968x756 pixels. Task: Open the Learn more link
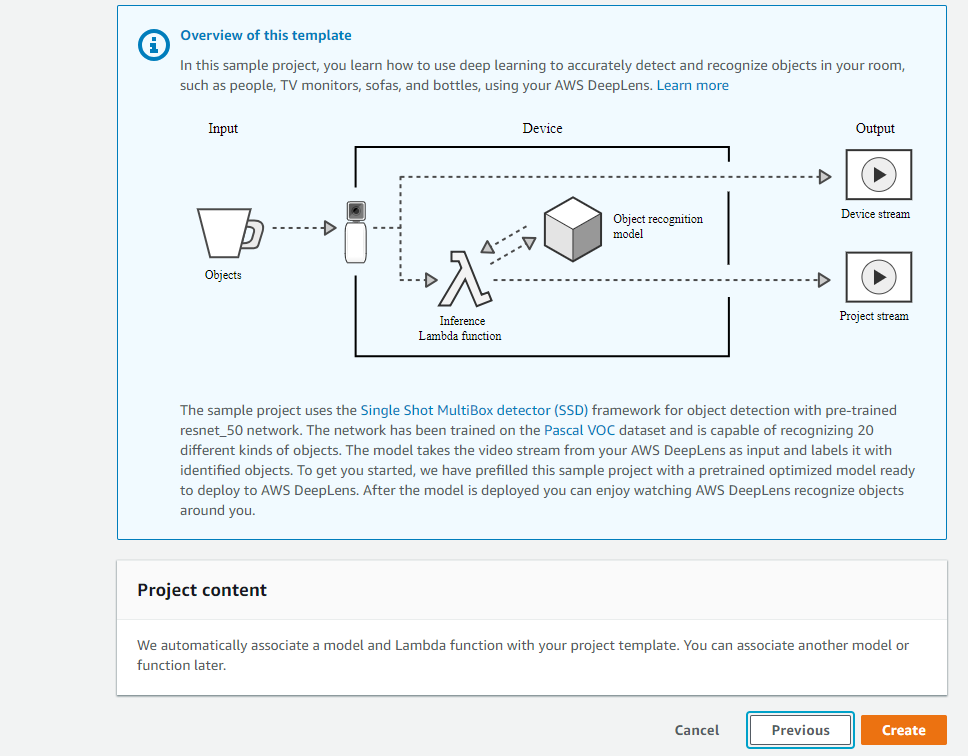tap(692, 86)
